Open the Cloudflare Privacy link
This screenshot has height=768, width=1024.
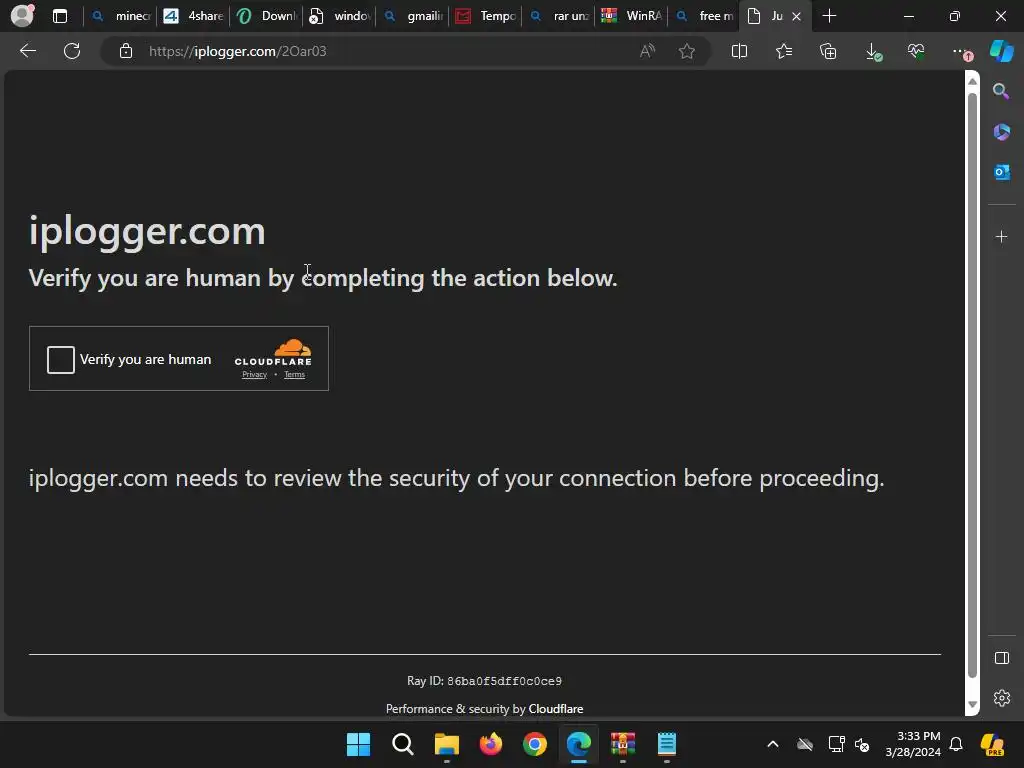pos(254,375)
